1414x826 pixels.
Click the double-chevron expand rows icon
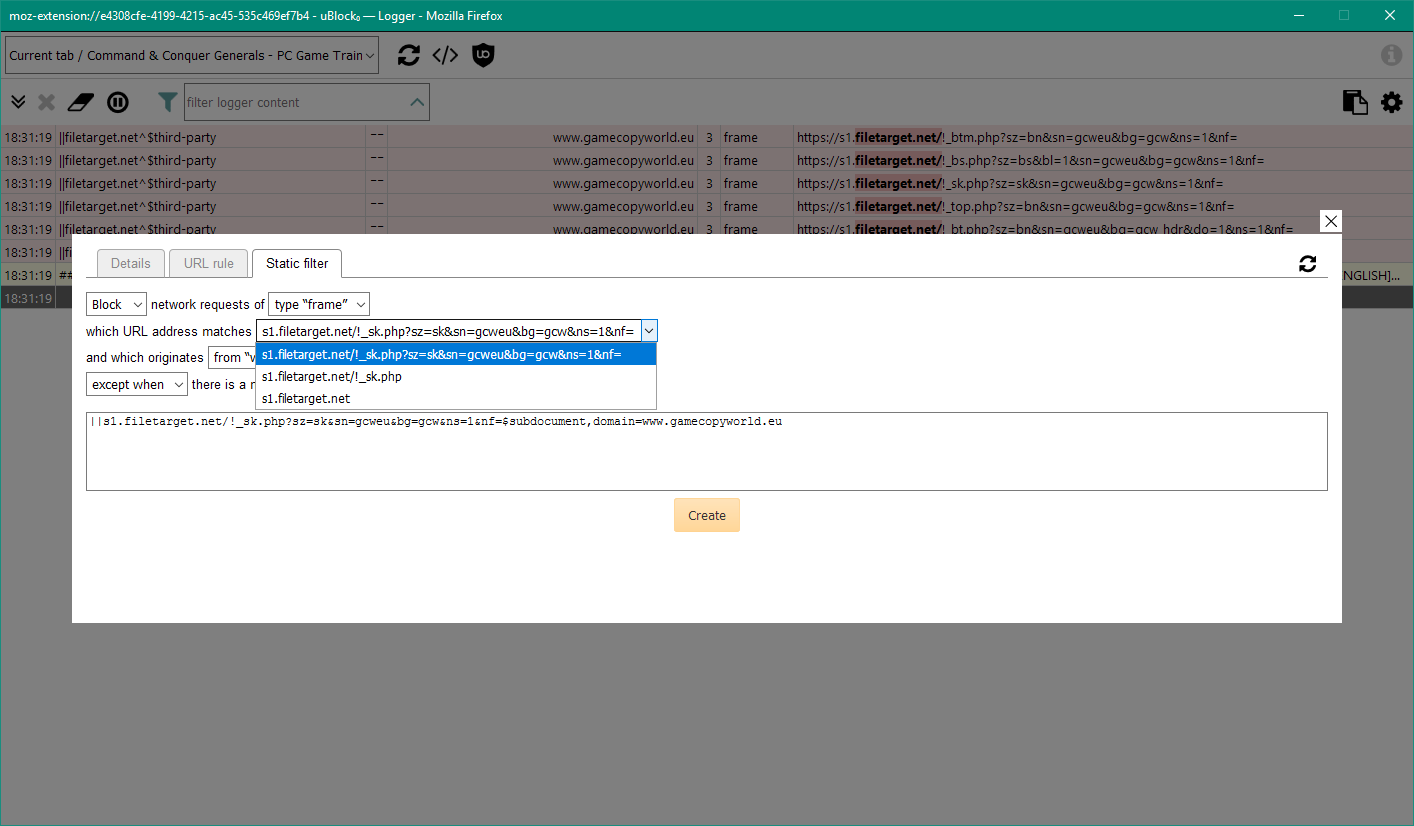tap(18, 102)
